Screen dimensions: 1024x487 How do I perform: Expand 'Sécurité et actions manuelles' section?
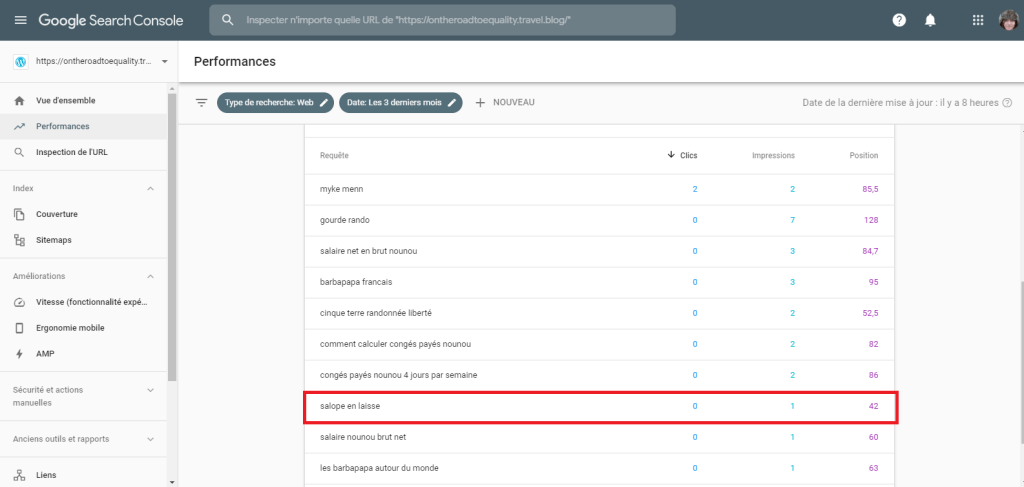click(x=151, y=390)
